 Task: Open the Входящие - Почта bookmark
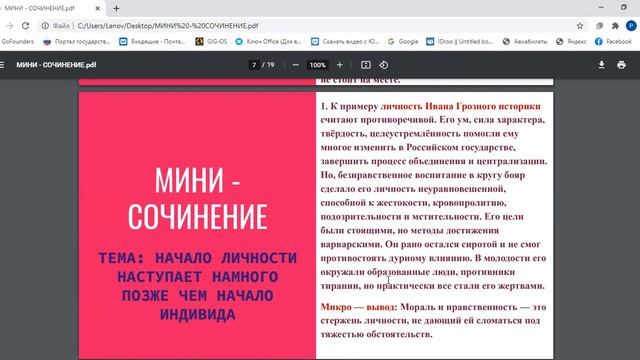152,41
